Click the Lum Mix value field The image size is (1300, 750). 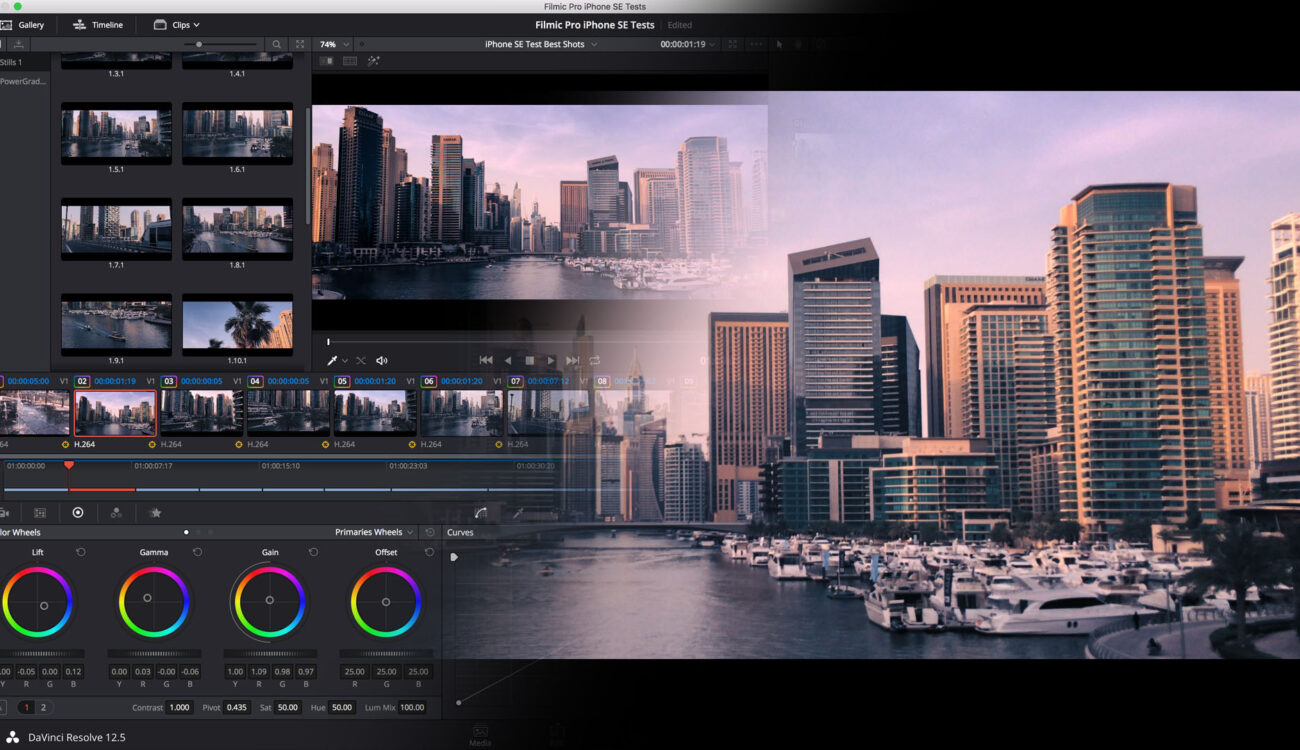412,707
